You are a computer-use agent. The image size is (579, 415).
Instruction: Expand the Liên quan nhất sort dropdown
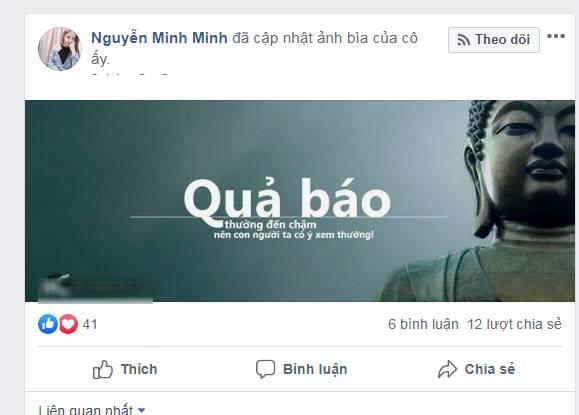coord(92,410)
